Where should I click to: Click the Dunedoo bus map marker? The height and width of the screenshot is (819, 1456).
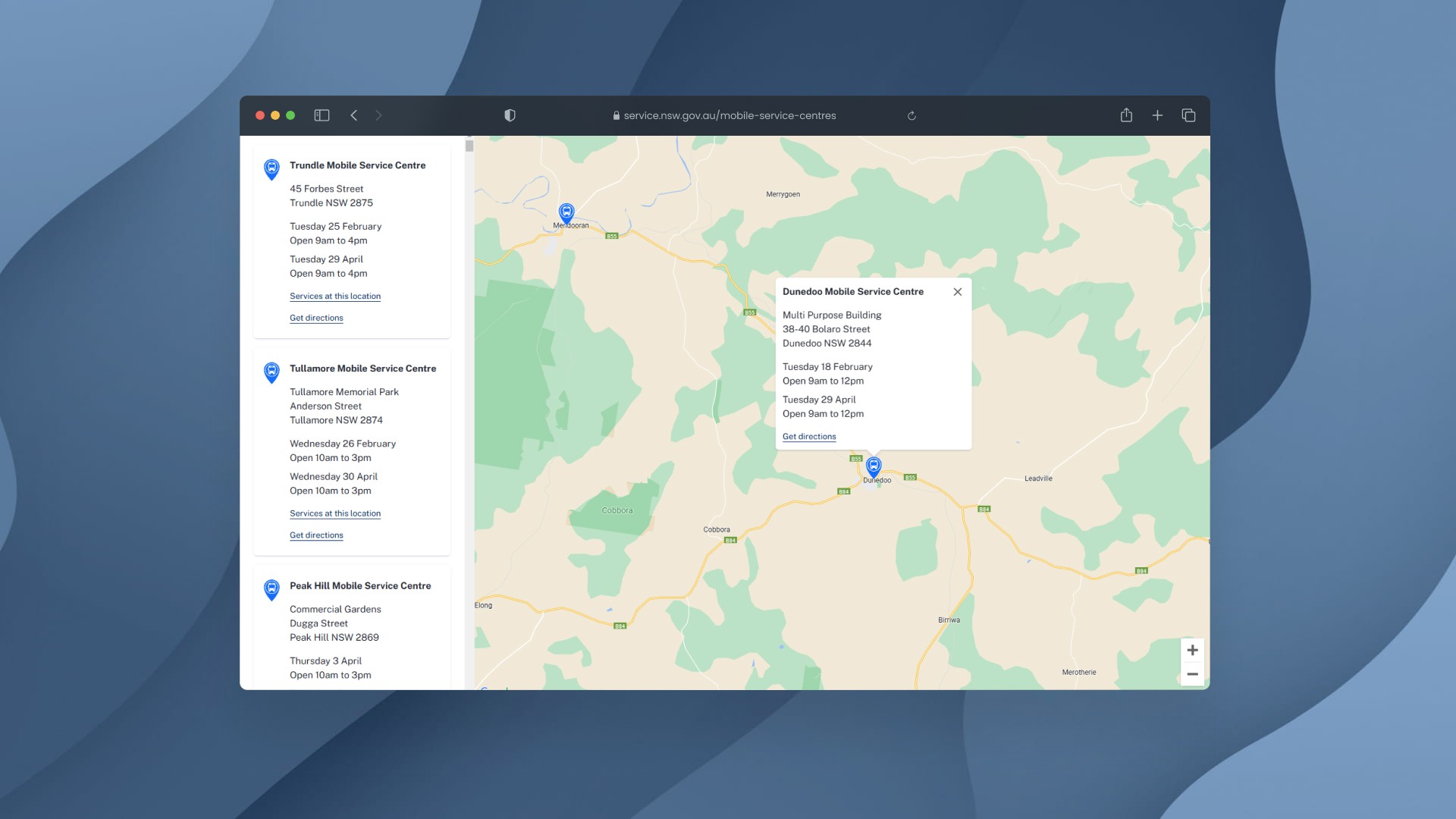[874, 466]
